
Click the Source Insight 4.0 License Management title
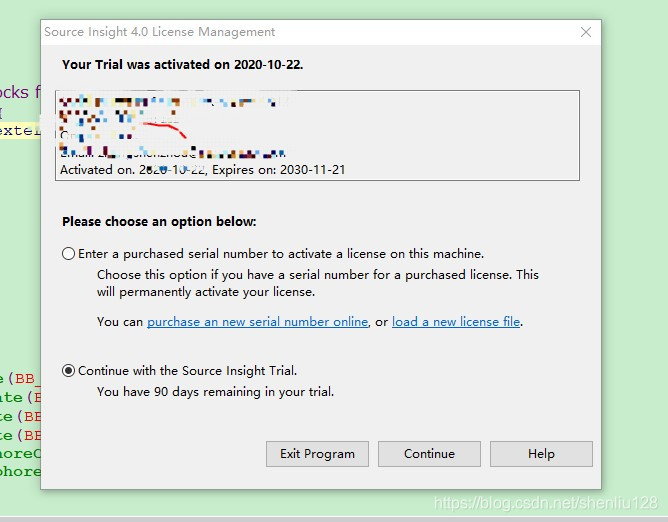click(160, 32)
